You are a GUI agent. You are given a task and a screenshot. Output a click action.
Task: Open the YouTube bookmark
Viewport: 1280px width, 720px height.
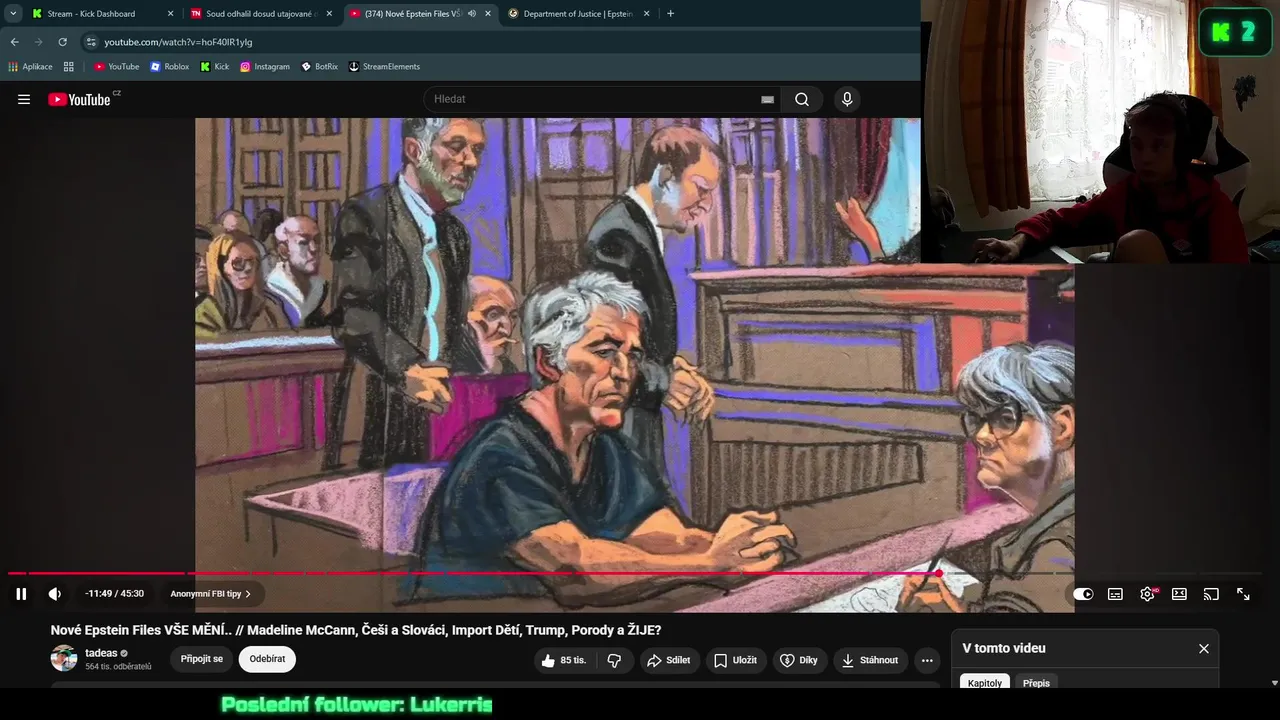116,67
